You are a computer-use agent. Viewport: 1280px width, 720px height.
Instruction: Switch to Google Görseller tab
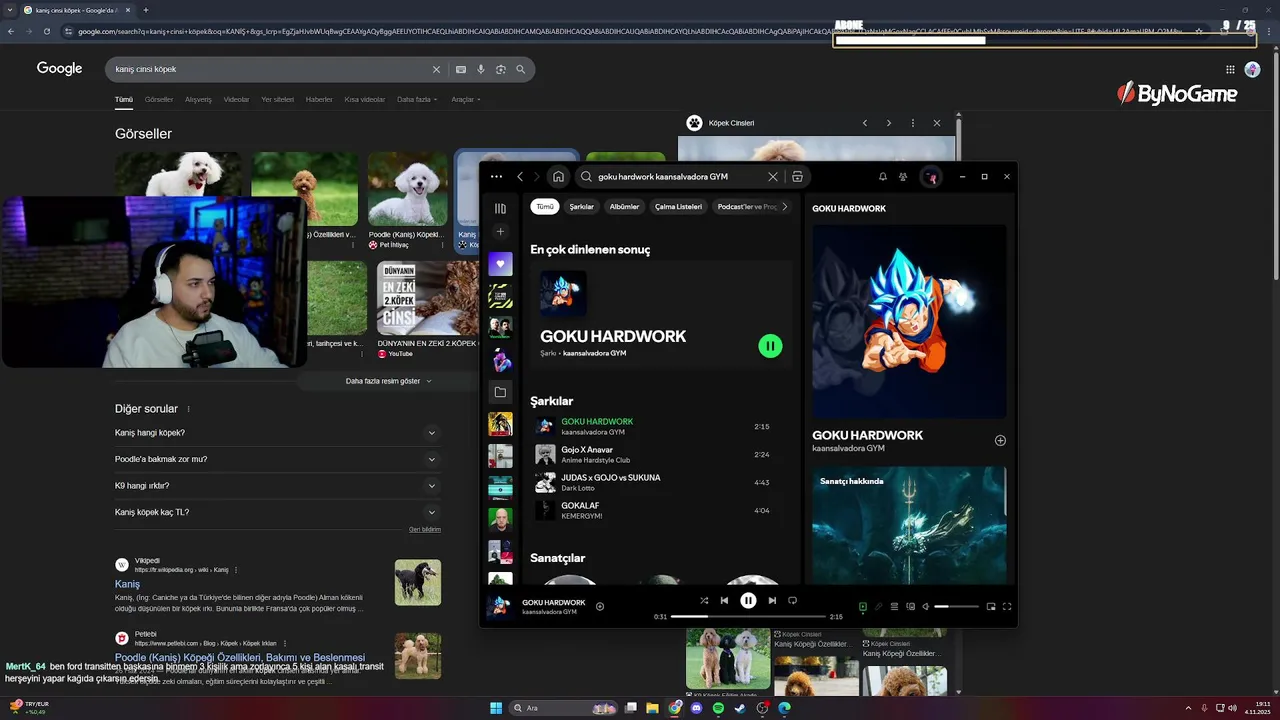point(159,99)
